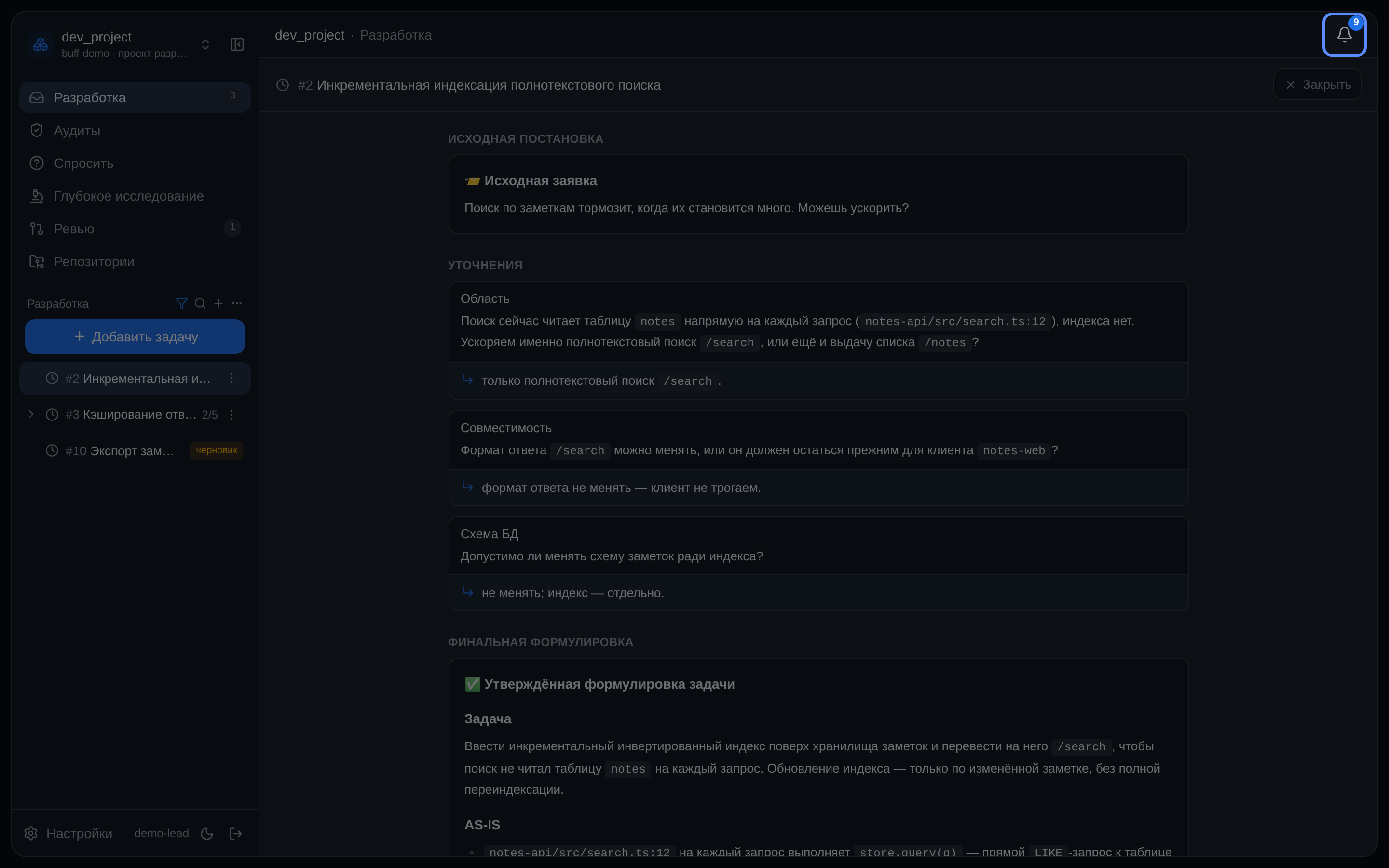Collapse the sidebar panel icon
This screenshot has height=868, width=1389.
tap(237, 44)
